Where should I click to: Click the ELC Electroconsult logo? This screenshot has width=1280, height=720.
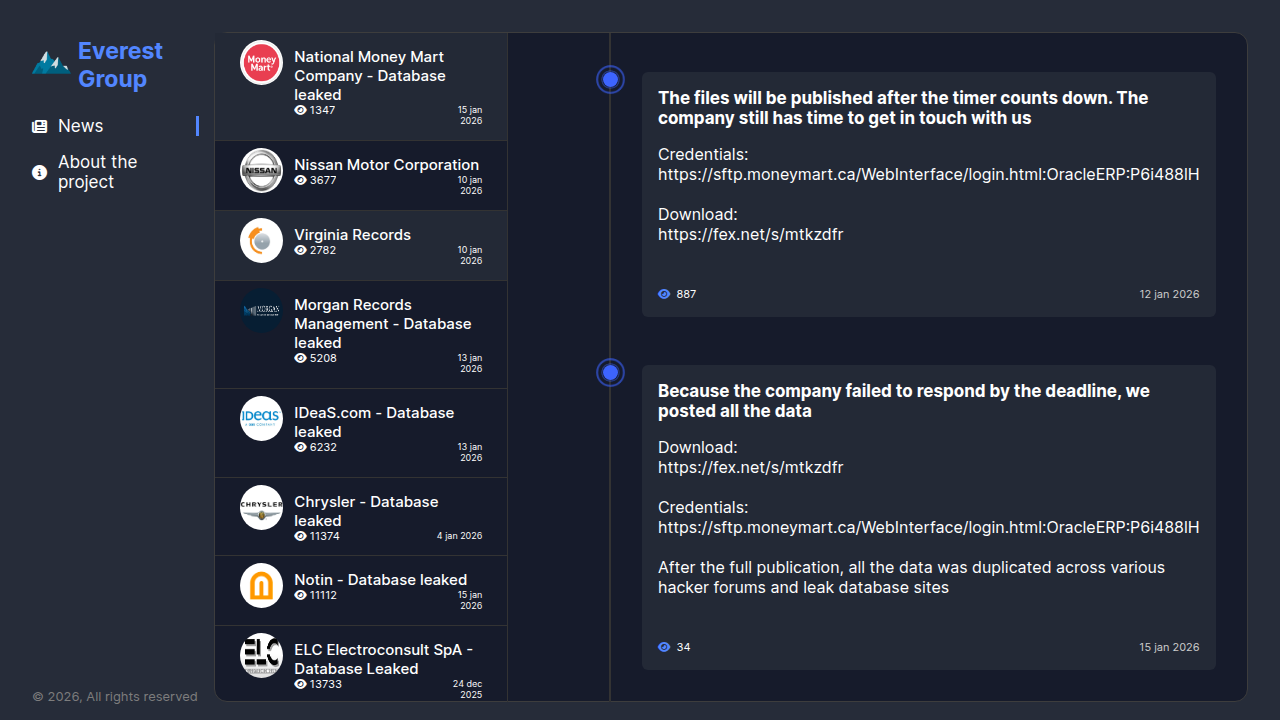click(x=261, y=655)
